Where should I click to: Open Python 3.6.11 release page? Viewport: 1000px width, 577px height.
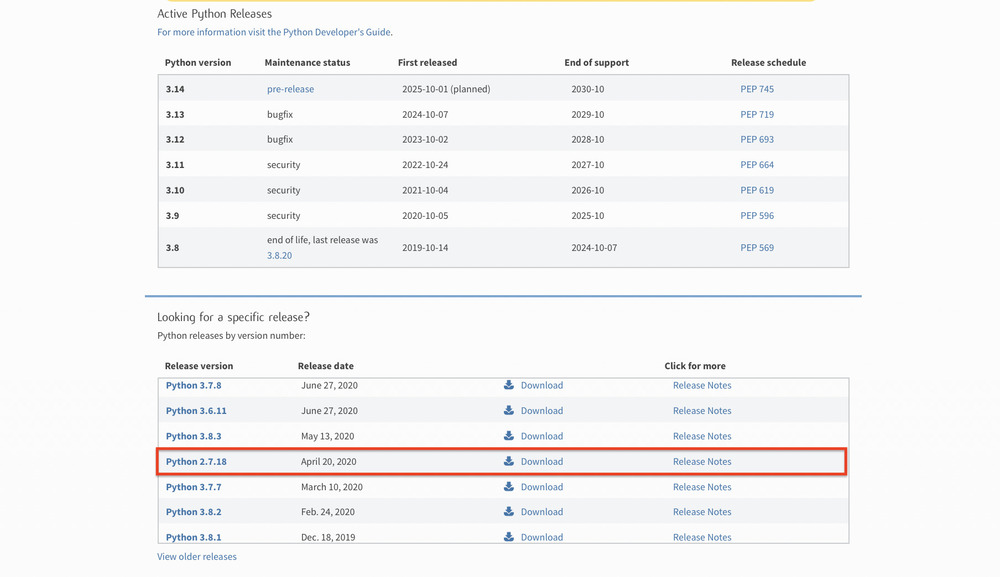coord(196,411)
